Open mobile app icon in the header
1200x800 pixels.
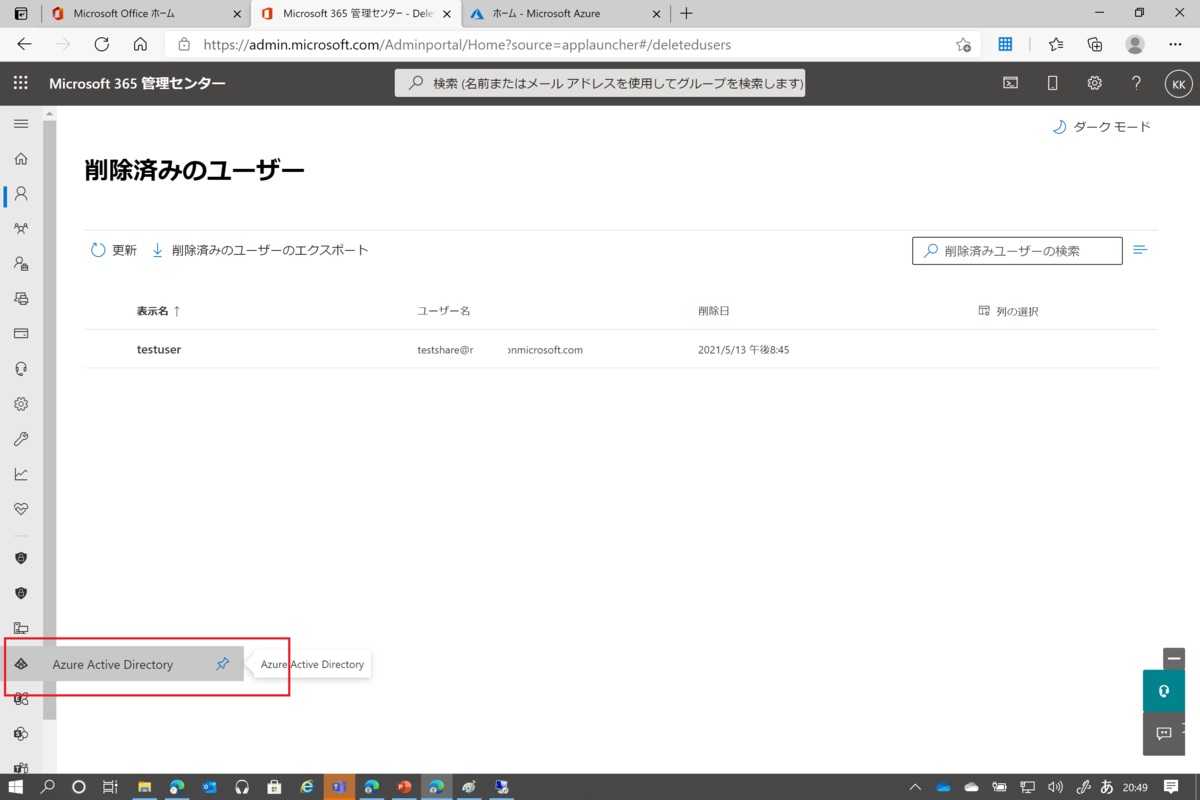1053,84
